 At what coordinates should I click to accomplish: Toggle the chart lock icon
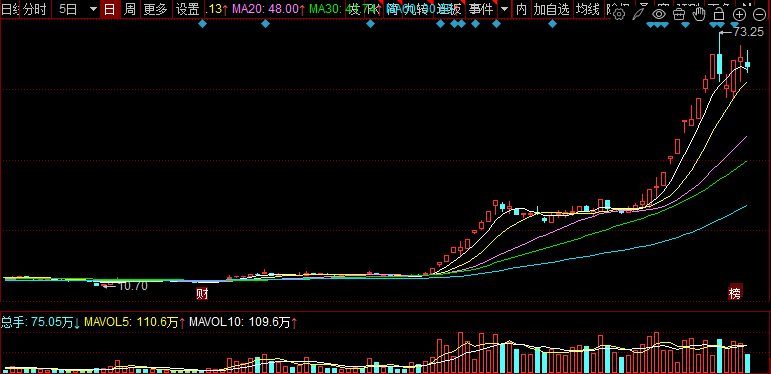[x=719, y=14]
